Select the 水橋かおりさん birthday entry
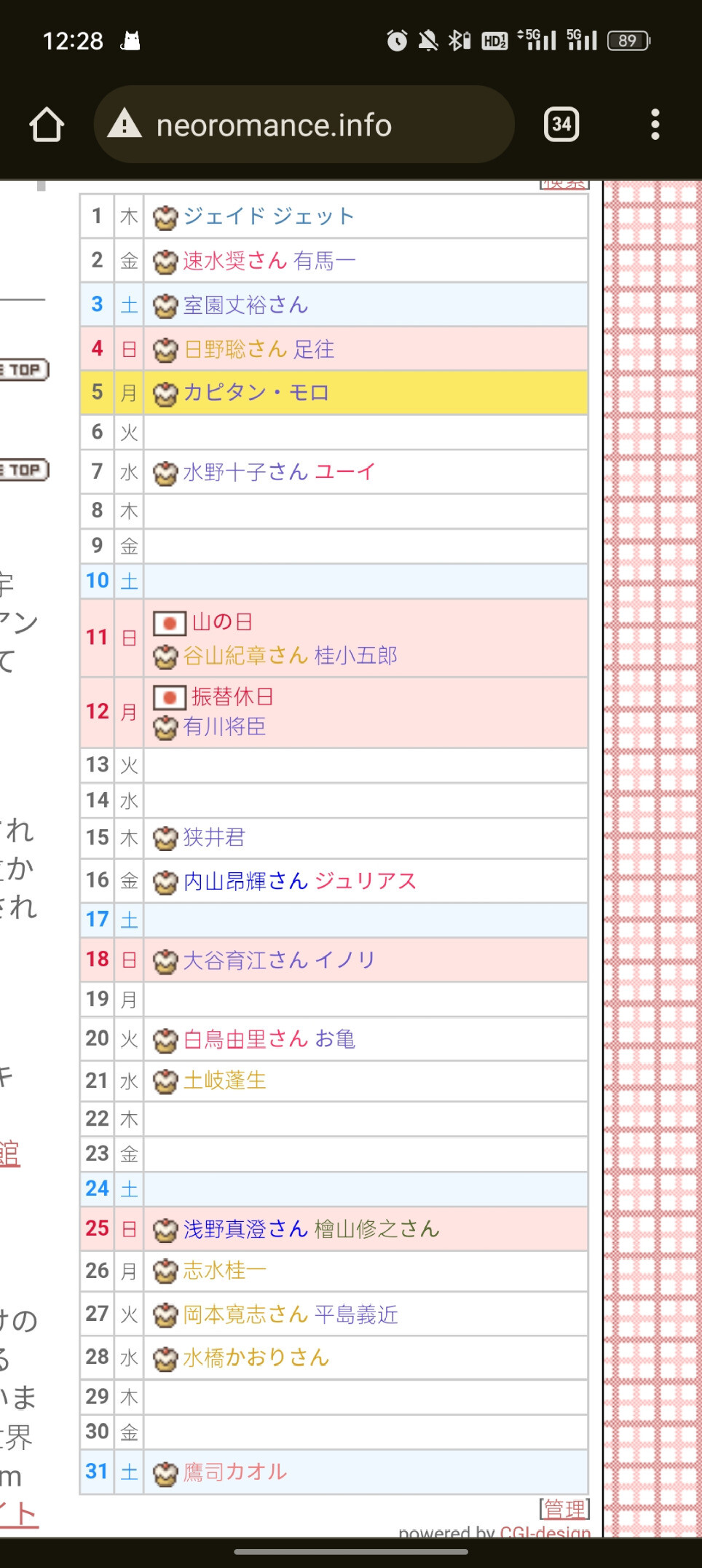 (256, 1357)
